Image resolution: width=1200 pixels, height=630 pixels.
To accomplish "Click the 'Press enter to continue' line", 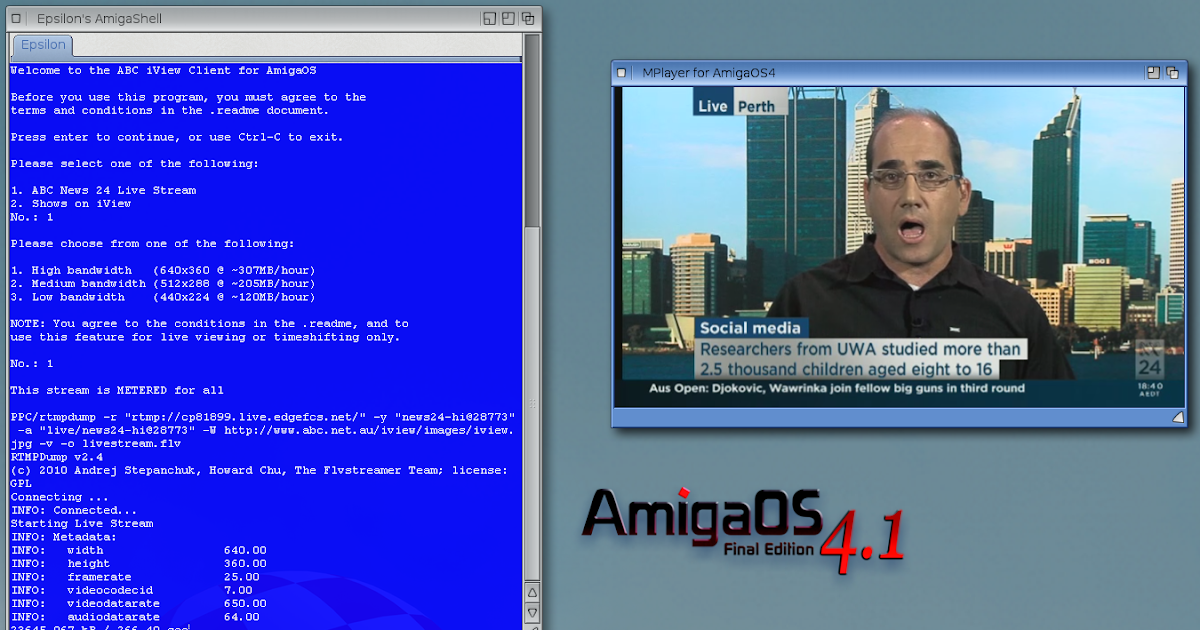I will [x=177, y=137].
